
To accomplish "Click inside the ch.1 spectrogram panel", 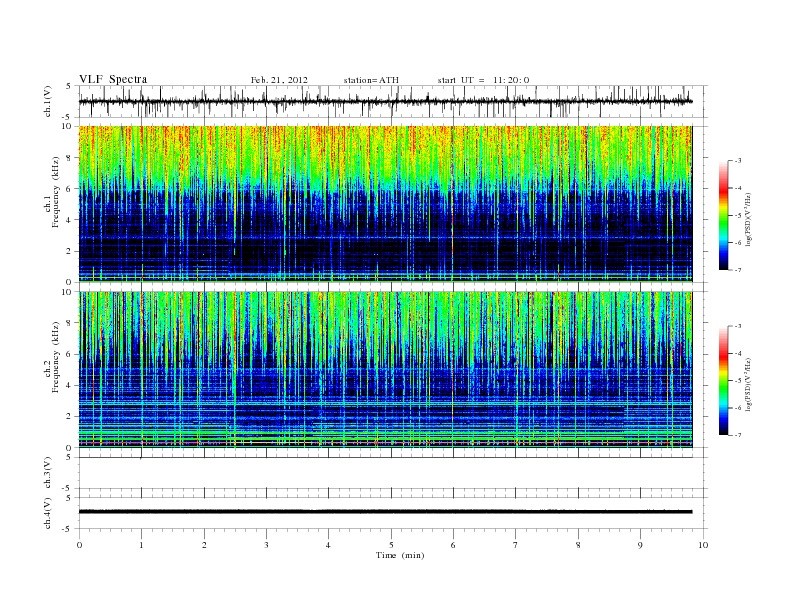I will click(385, 203).
